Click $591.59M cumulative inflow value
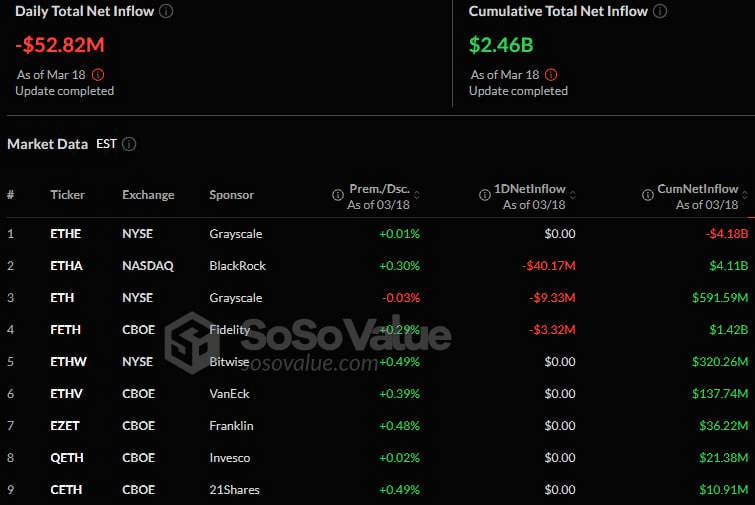Screen dimensions: 755x505 pyautogui.click(x=720, y=298)
